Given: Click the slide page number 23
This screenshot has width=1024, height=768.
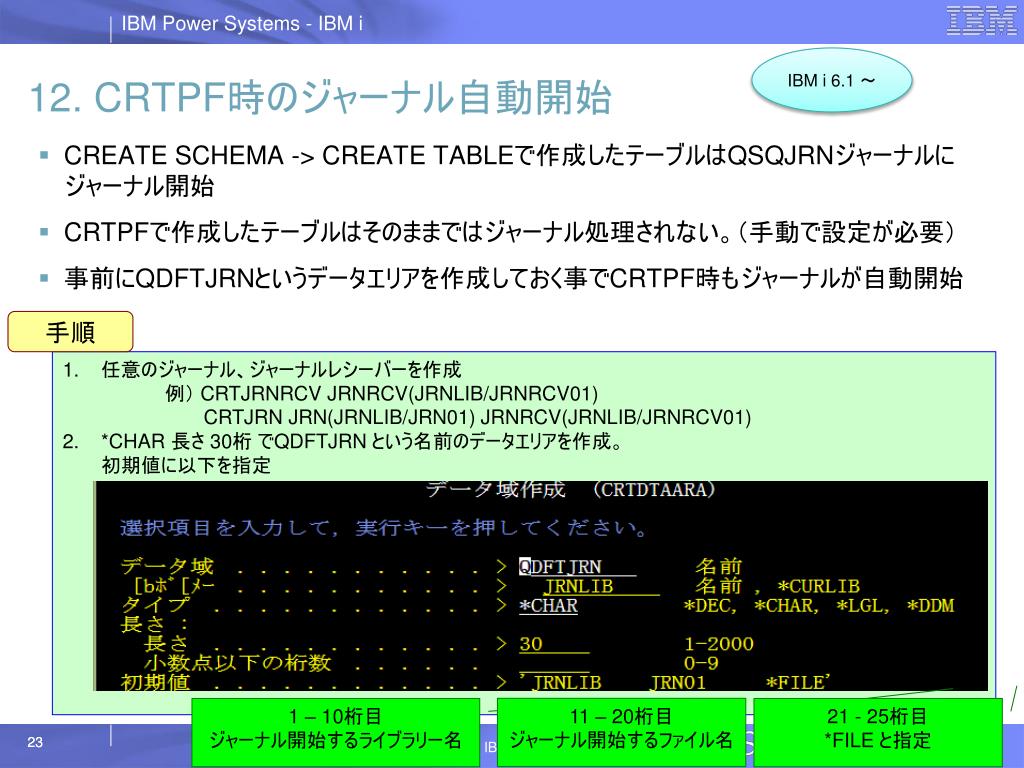Looking at the screenshot, I should (35, 743).
